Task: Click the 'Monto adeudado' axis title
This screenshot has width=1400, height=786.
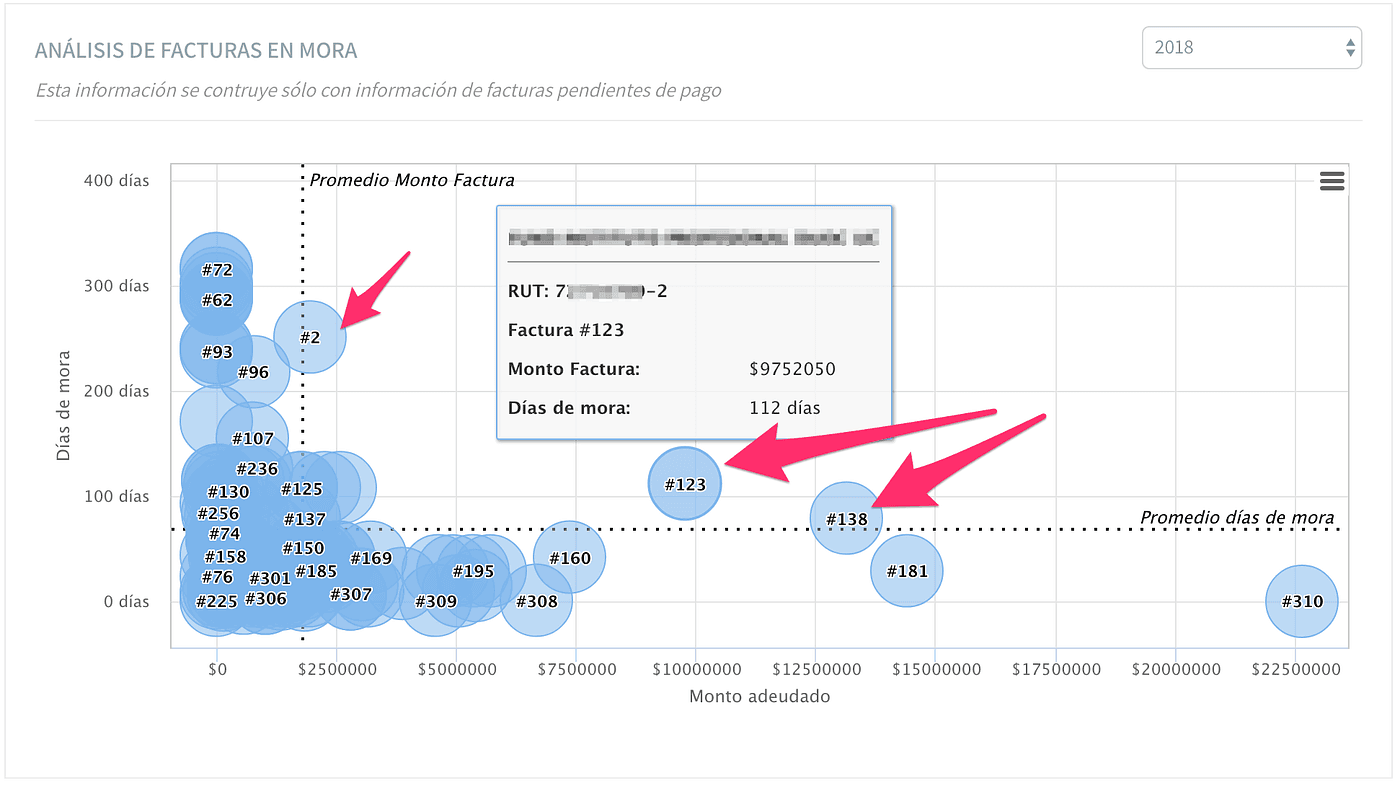Action: (760, 696)
